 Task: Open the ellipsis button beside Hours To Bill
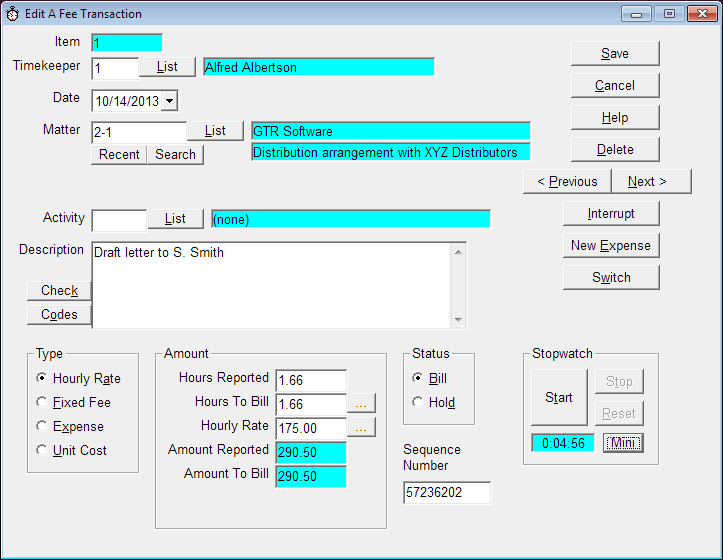coord(361,403)
